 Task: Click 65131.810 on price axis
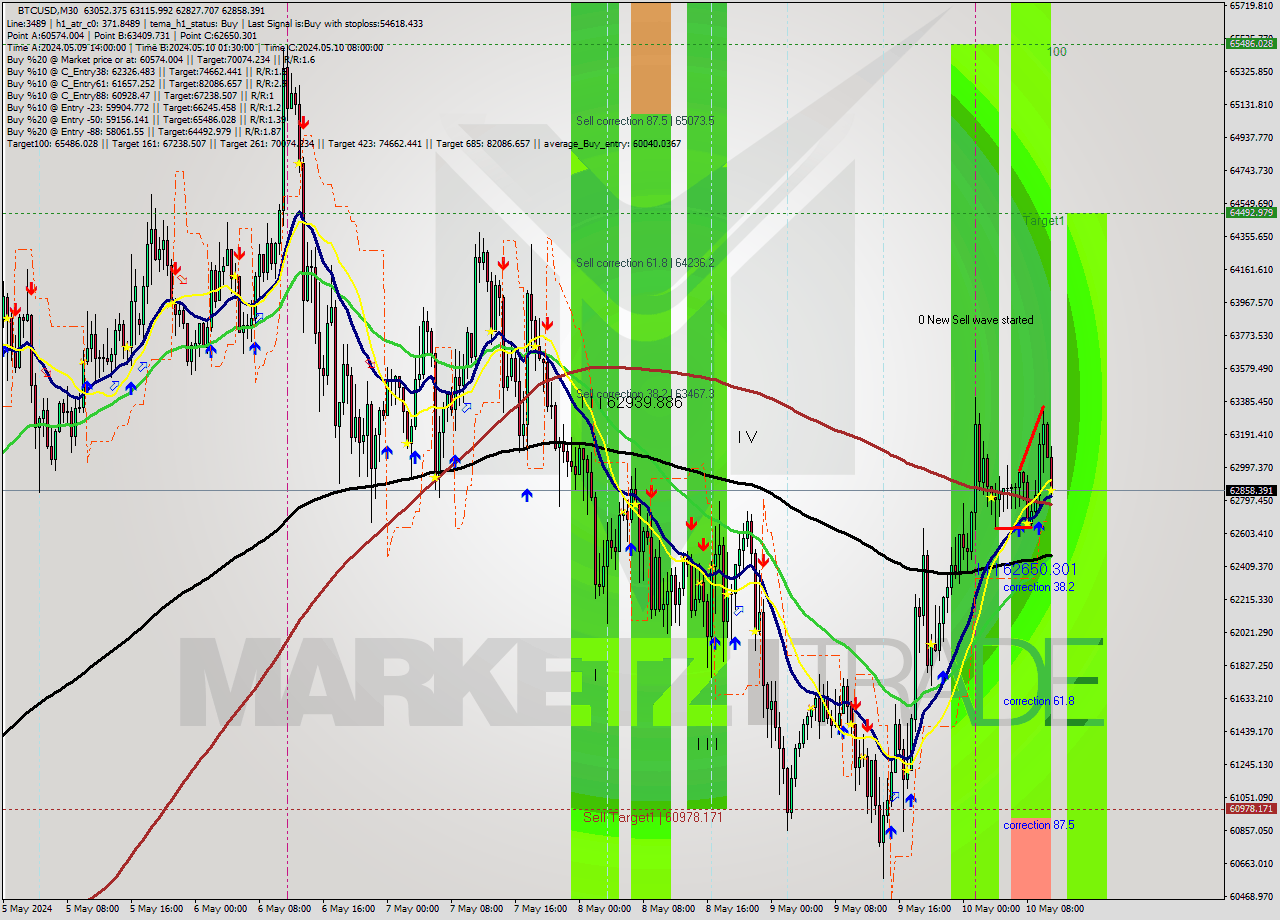(1250, 104)
